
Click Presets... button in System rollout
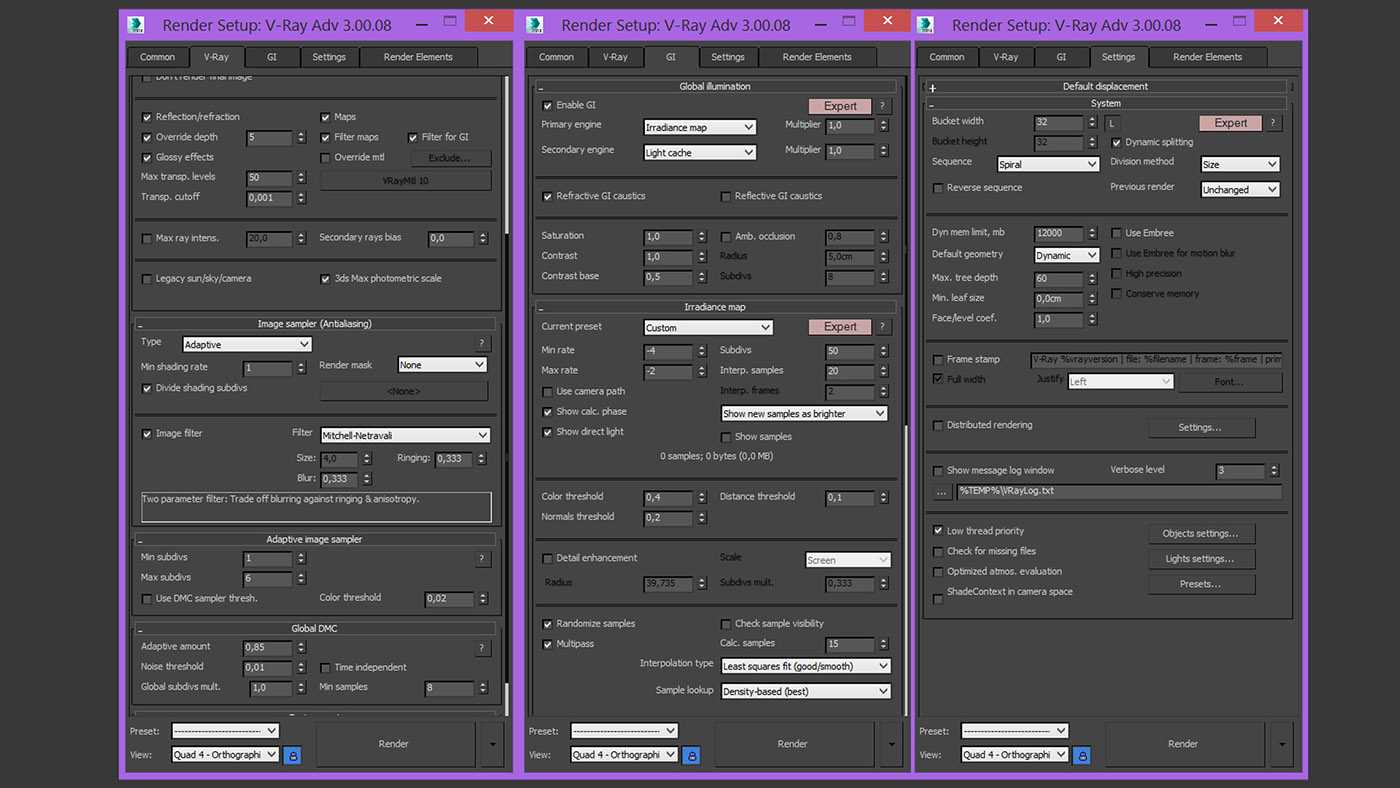tap(1200, 584)
